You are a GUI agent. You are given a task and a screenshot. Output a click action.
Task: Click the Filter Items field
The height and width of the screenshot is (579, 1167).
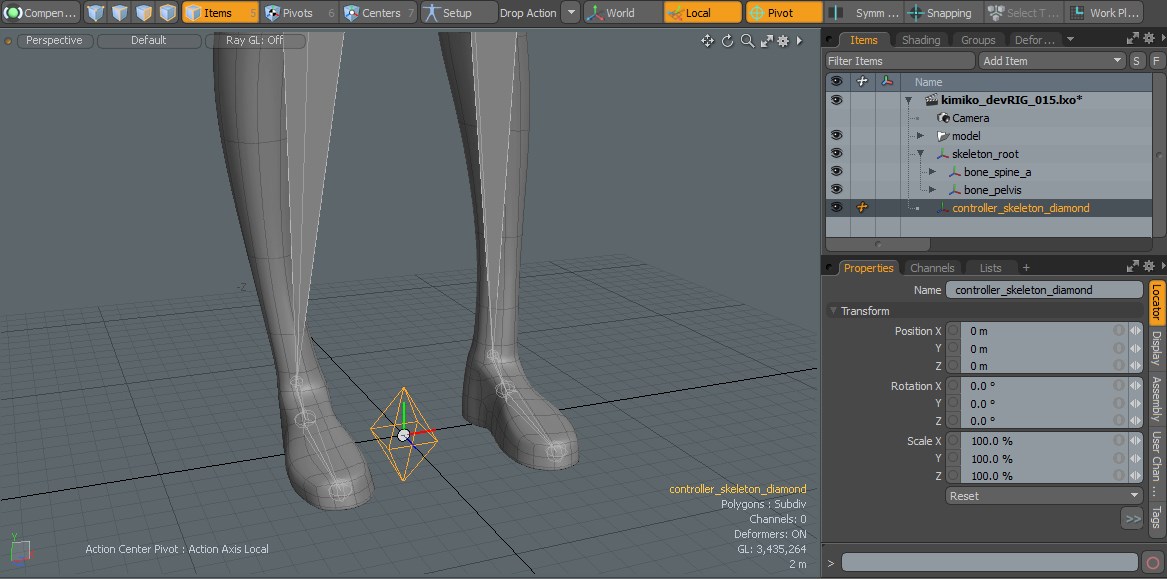[900, 61]
